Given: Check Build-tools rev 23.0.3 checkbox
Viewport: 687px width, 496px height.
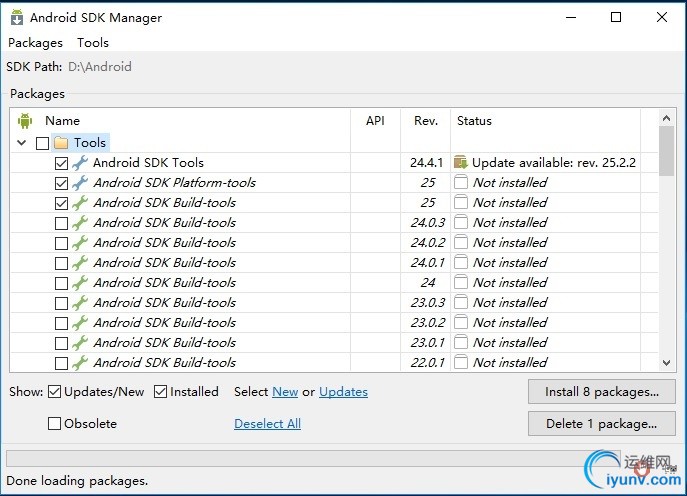Looking at the screenshot, I should point(61,304).
